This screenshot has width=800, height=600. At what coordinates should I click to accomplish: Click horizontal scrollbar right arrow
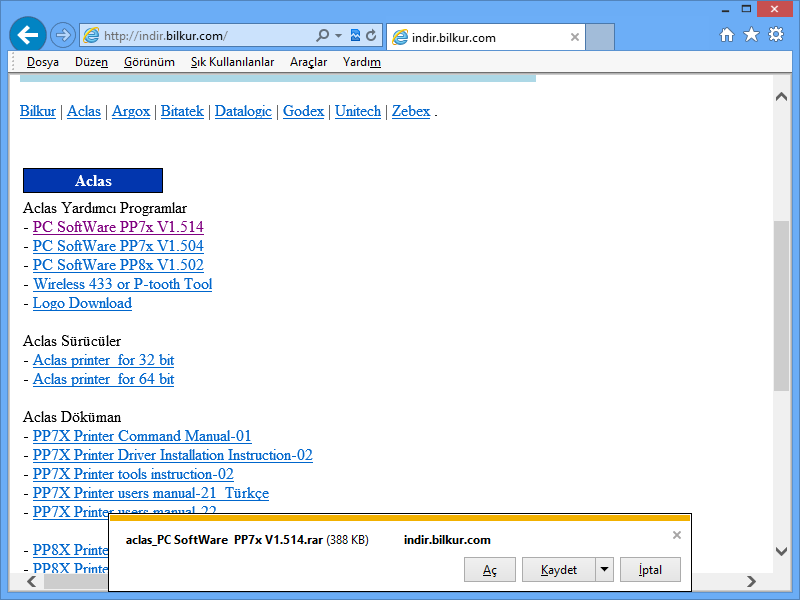point(751,581)
